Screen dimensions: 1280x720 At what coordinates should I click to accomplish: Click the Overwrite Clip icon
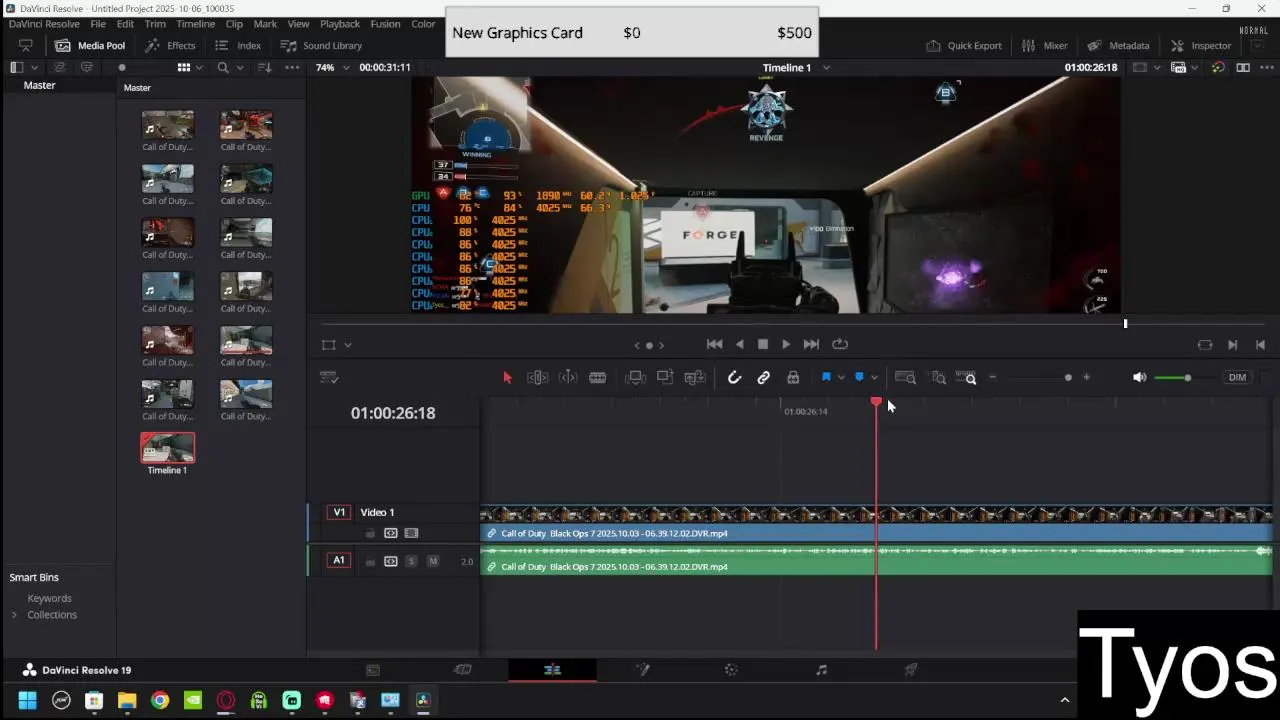tap(665, 377)
